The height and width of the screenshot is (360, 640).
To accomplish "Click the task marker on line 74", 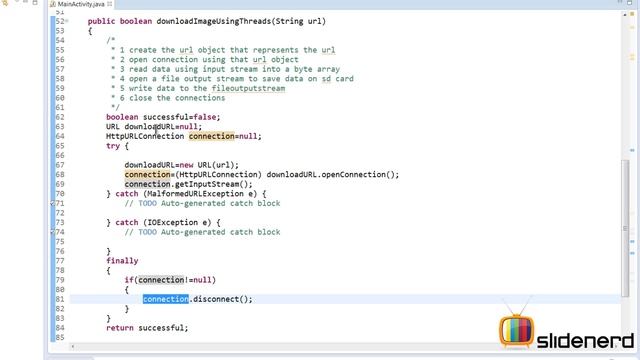I will pyautogui.click(x=53, y=231).
